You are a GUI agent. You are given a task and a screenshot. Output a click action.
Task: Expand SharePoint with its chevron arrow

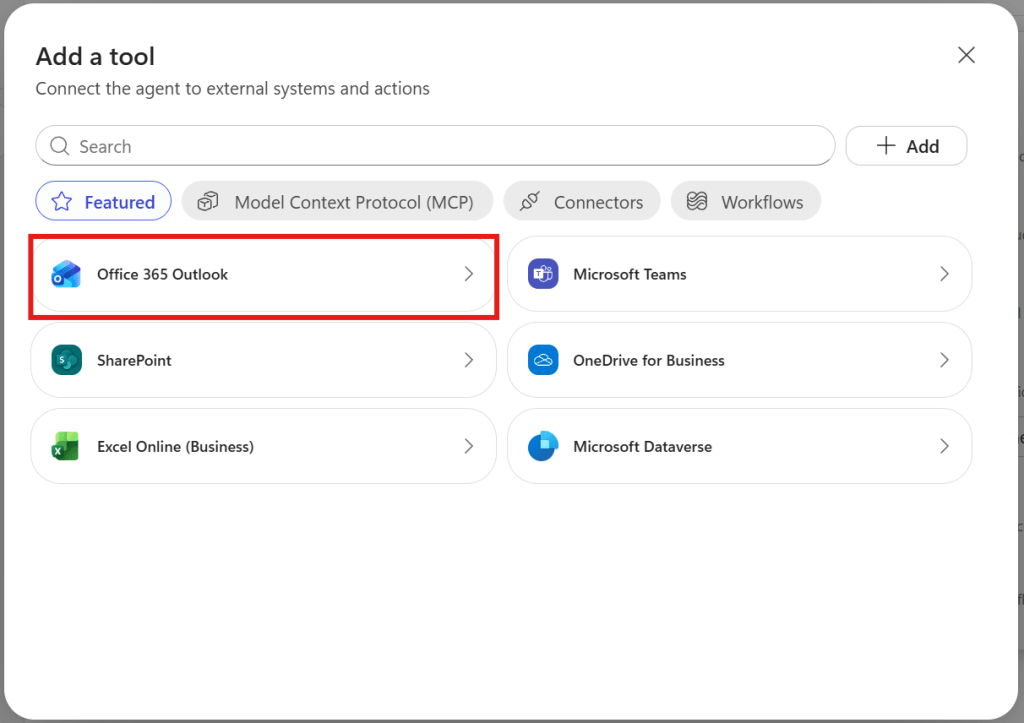(x=468, y=361)
